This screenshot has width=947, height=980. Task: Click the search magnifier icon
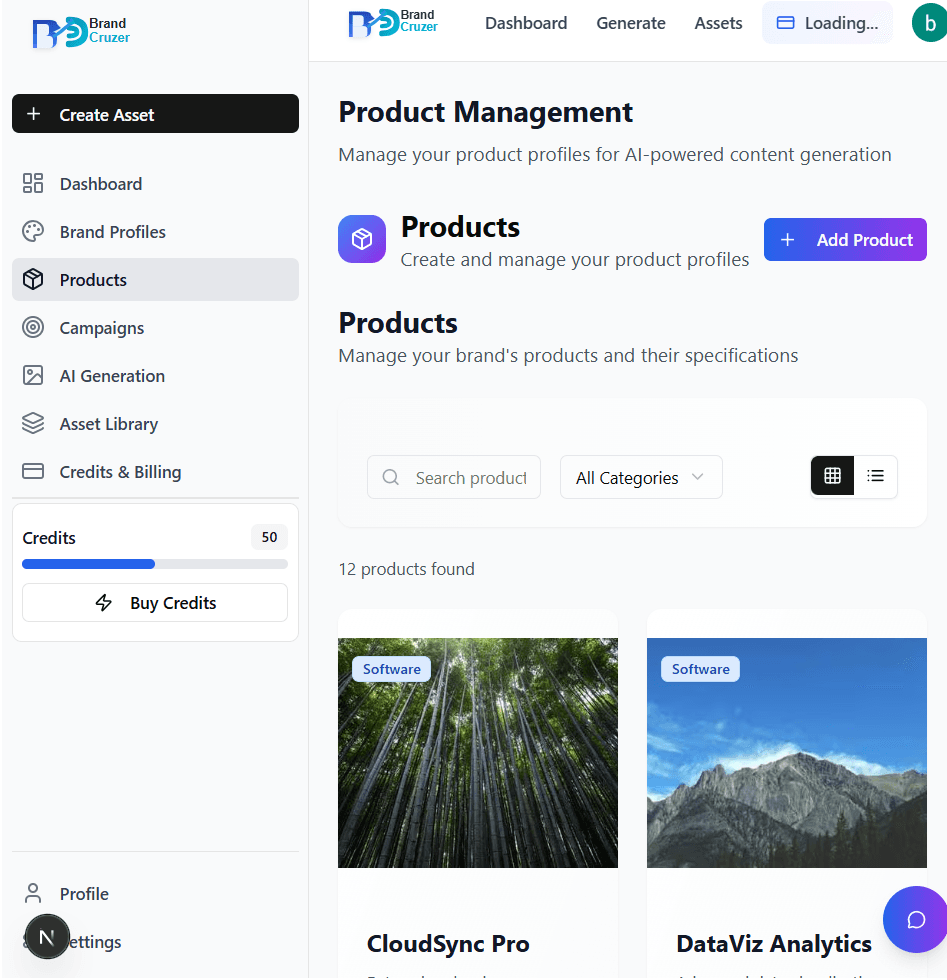click(391, 478)
